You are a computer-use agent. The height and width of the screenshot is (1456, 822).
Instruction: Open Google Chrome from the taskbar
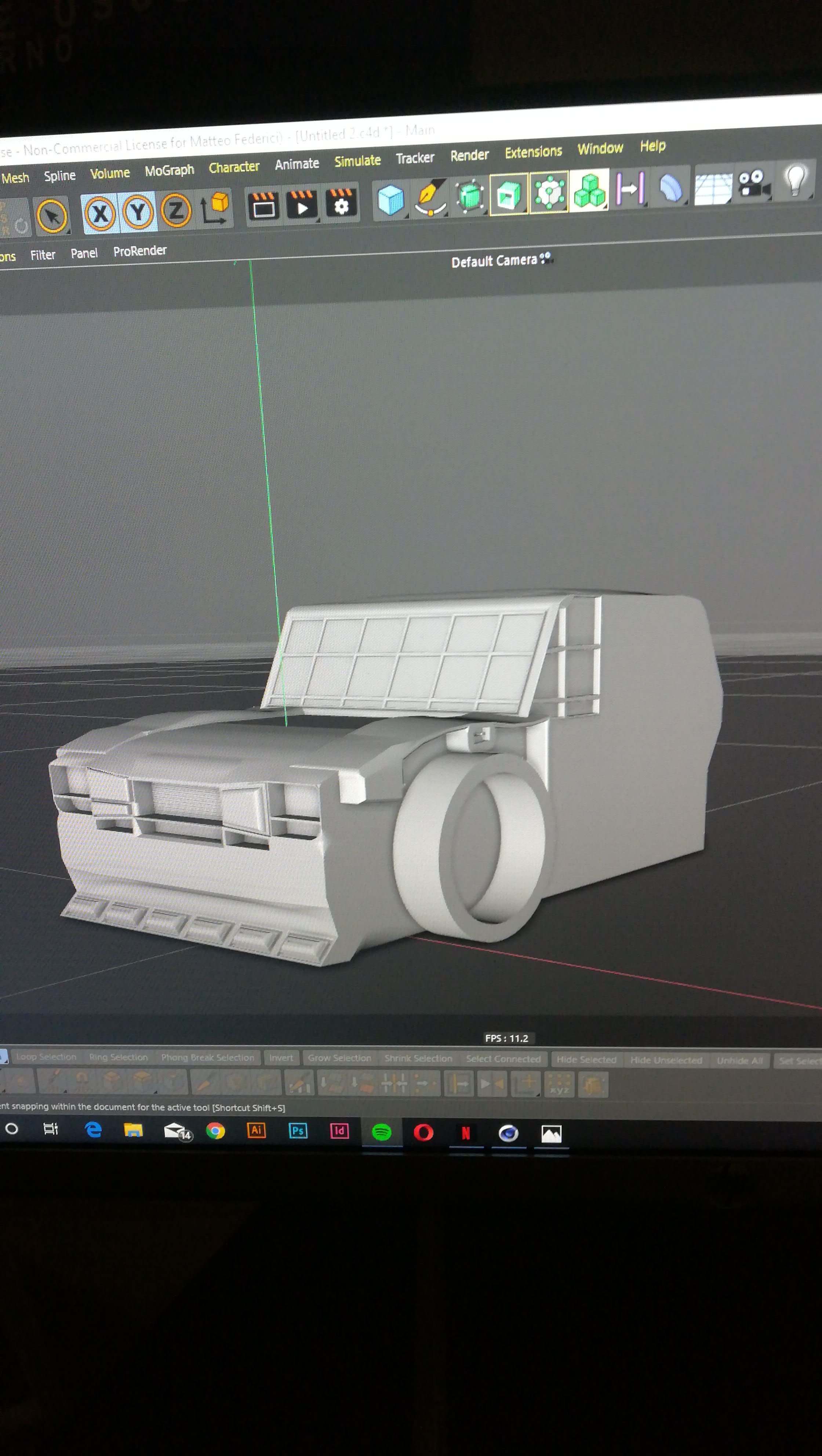215,1131
